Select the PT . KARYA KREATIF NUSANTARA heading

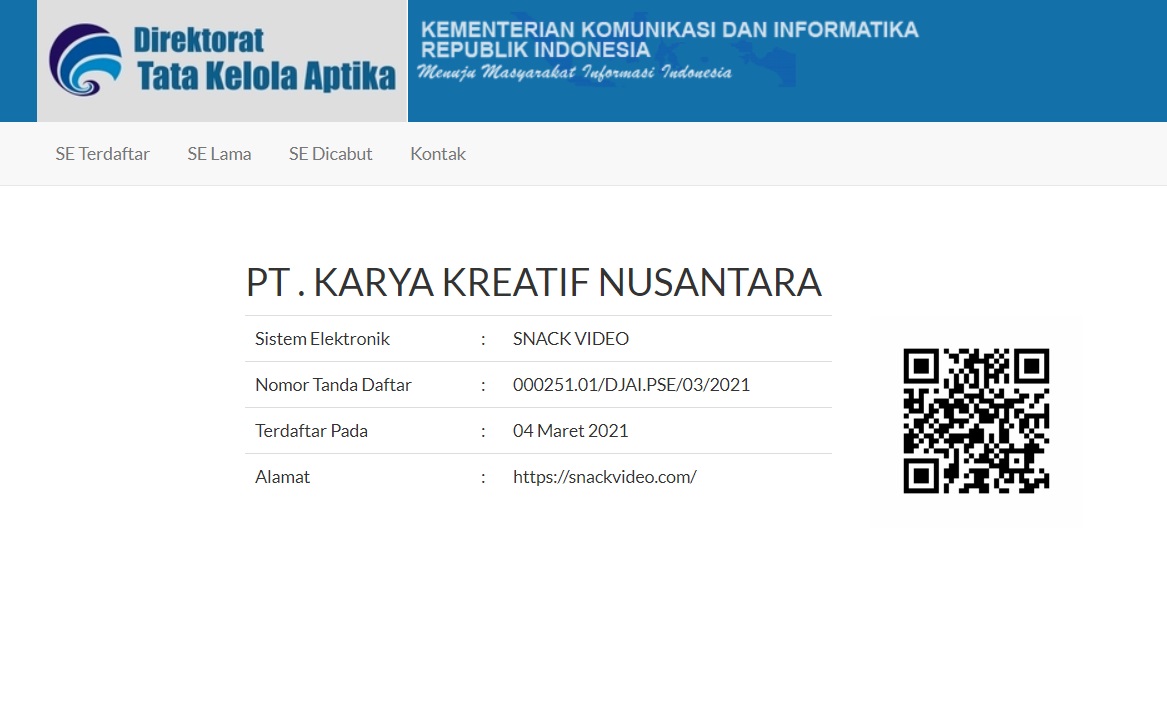pos(534,283)
